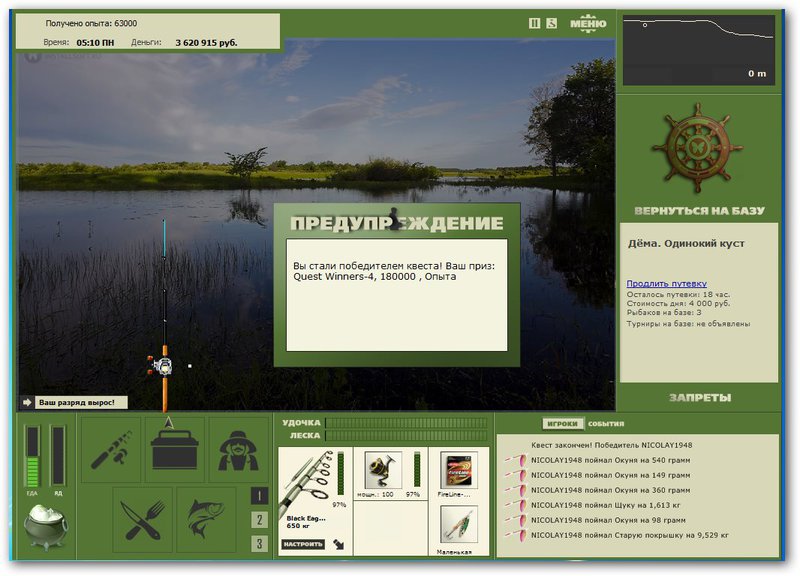Viewport: 800px width, 576px height.
Task: Click the Продлить путевку link
Action: [666, 284]
